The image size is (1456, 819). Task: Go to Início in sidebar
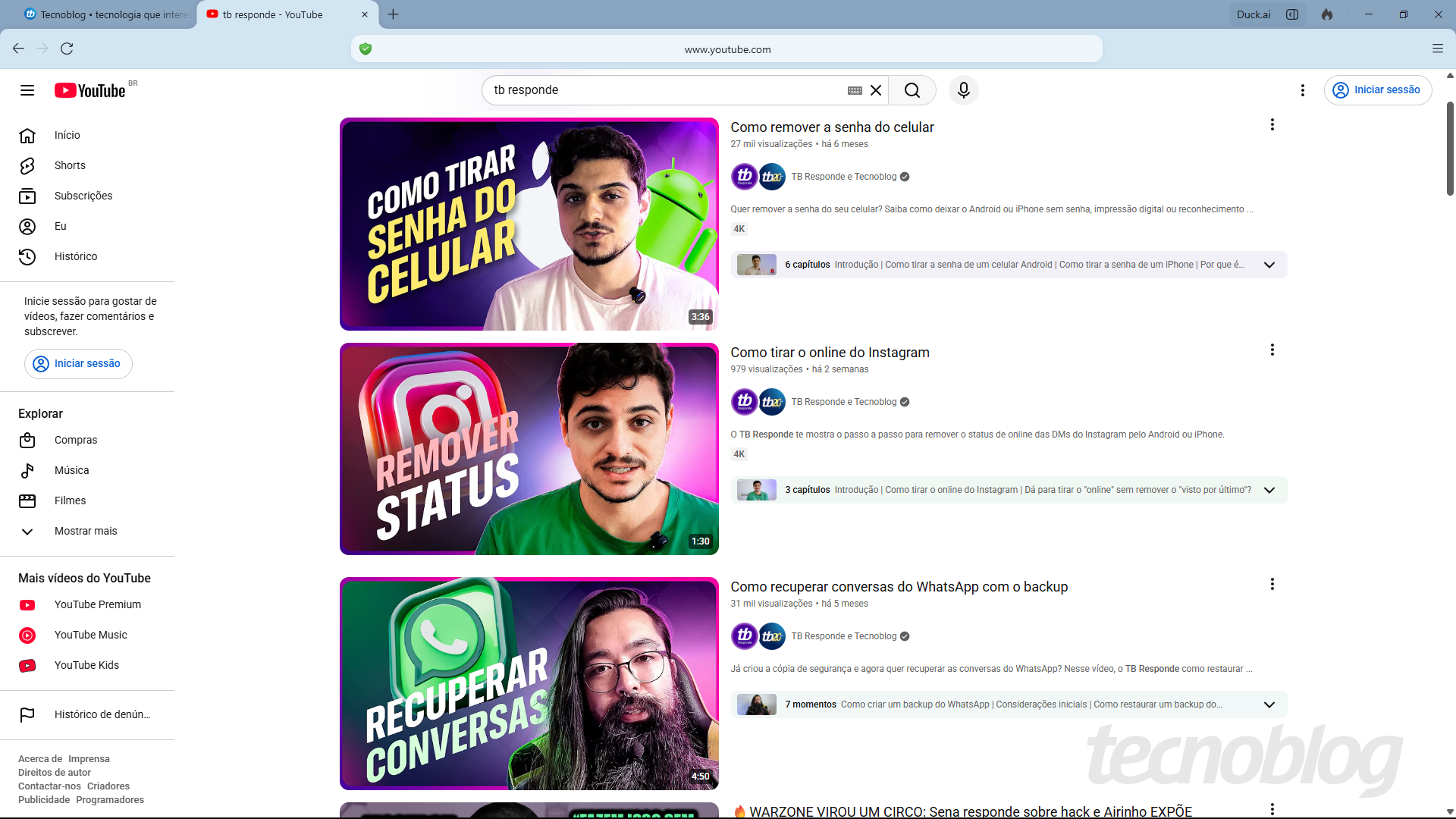click(x=87, y=135)
